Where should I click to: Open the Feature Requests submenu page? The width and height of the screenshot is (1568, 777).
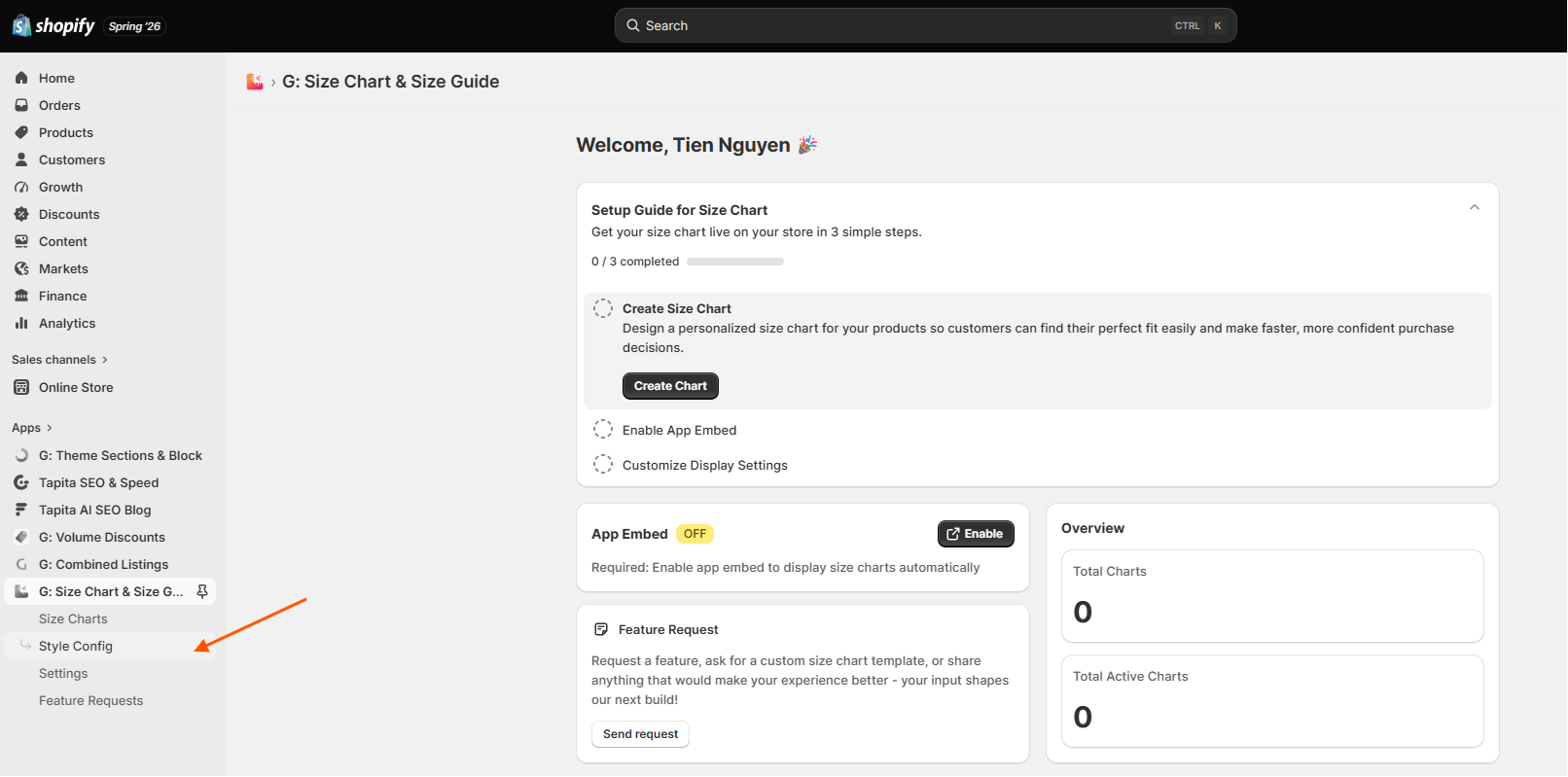pyautogui.click(x=110, y=700)
